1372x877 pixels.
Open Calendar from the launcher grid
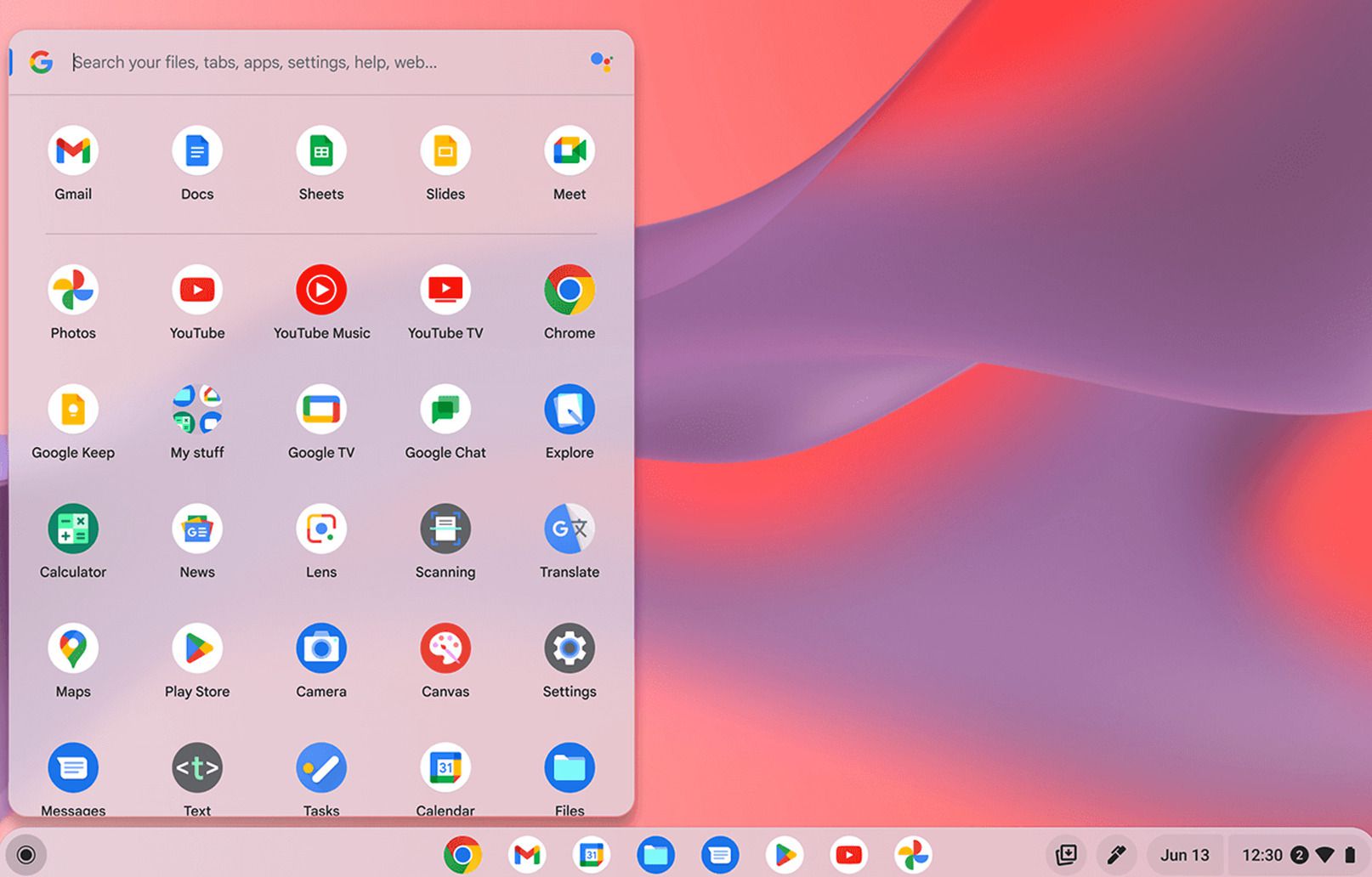click(x=445, y=768)
